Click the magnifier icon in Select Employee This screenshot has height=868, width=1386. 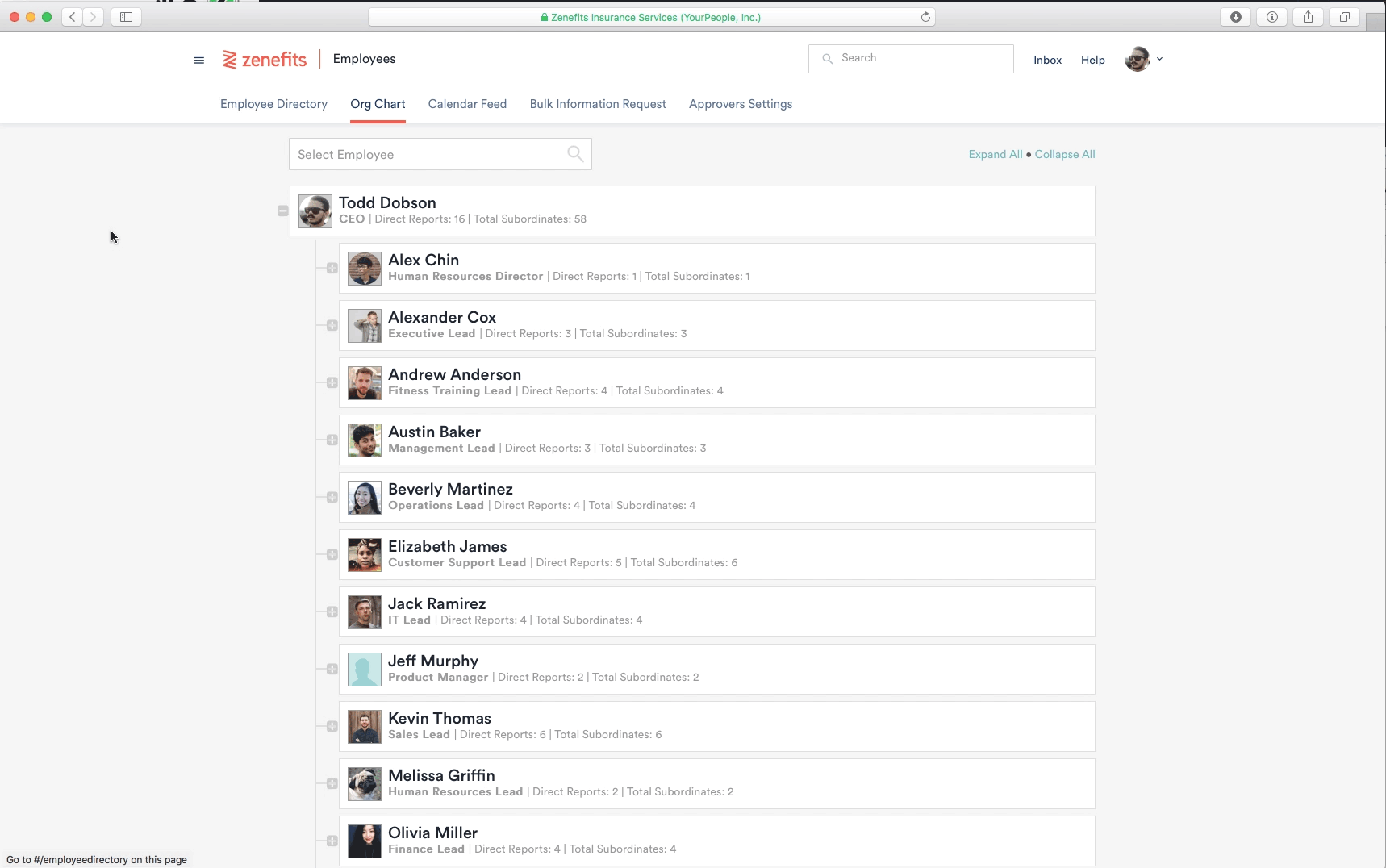coord(575,154)
